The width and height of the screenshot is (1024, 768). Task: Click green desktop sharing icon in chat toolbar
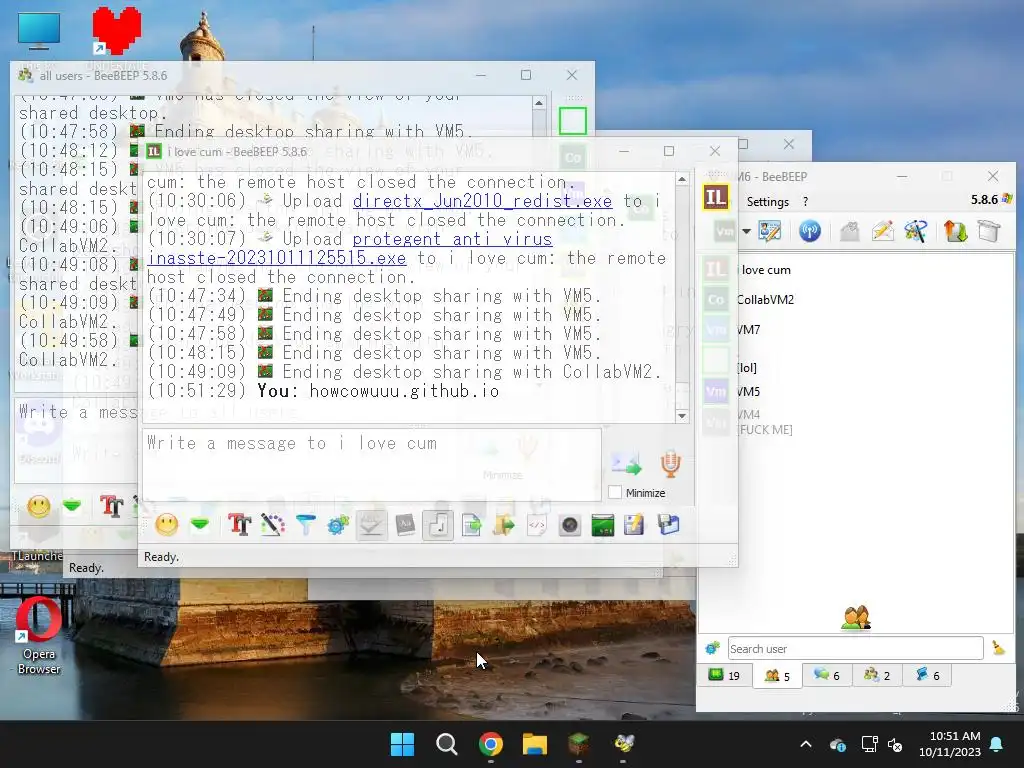(602, 525)
